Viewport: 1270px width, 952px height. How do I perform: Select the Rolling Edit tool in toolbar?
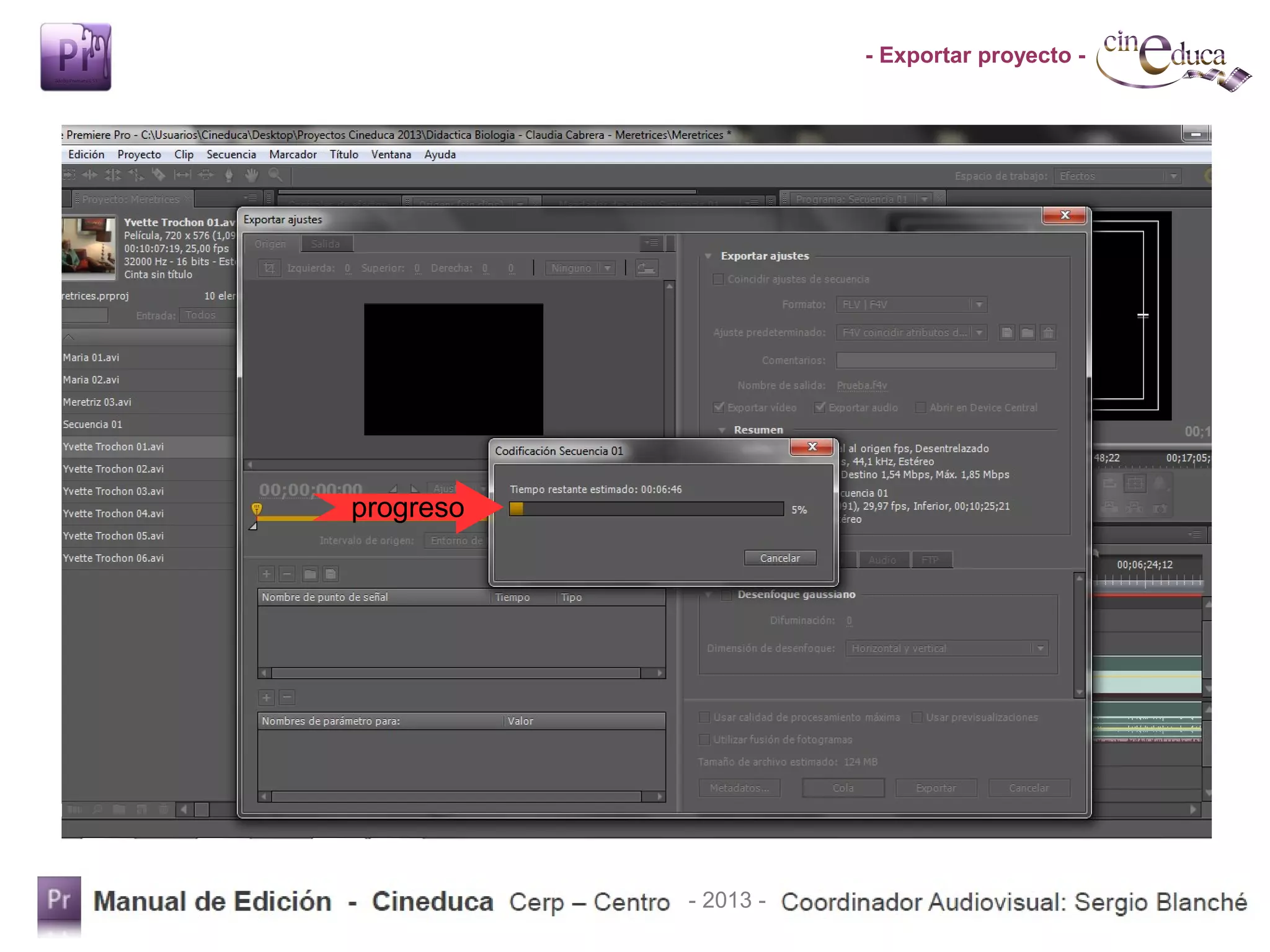coord(113,176)
